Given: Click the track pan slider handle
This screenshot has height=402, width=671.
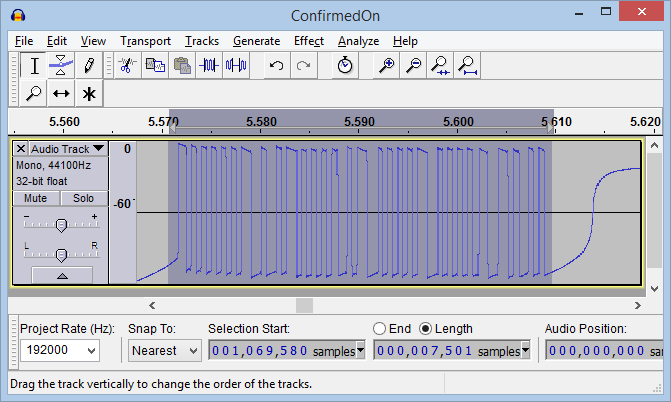Looking at the screenshot, I should pos(61,255).
